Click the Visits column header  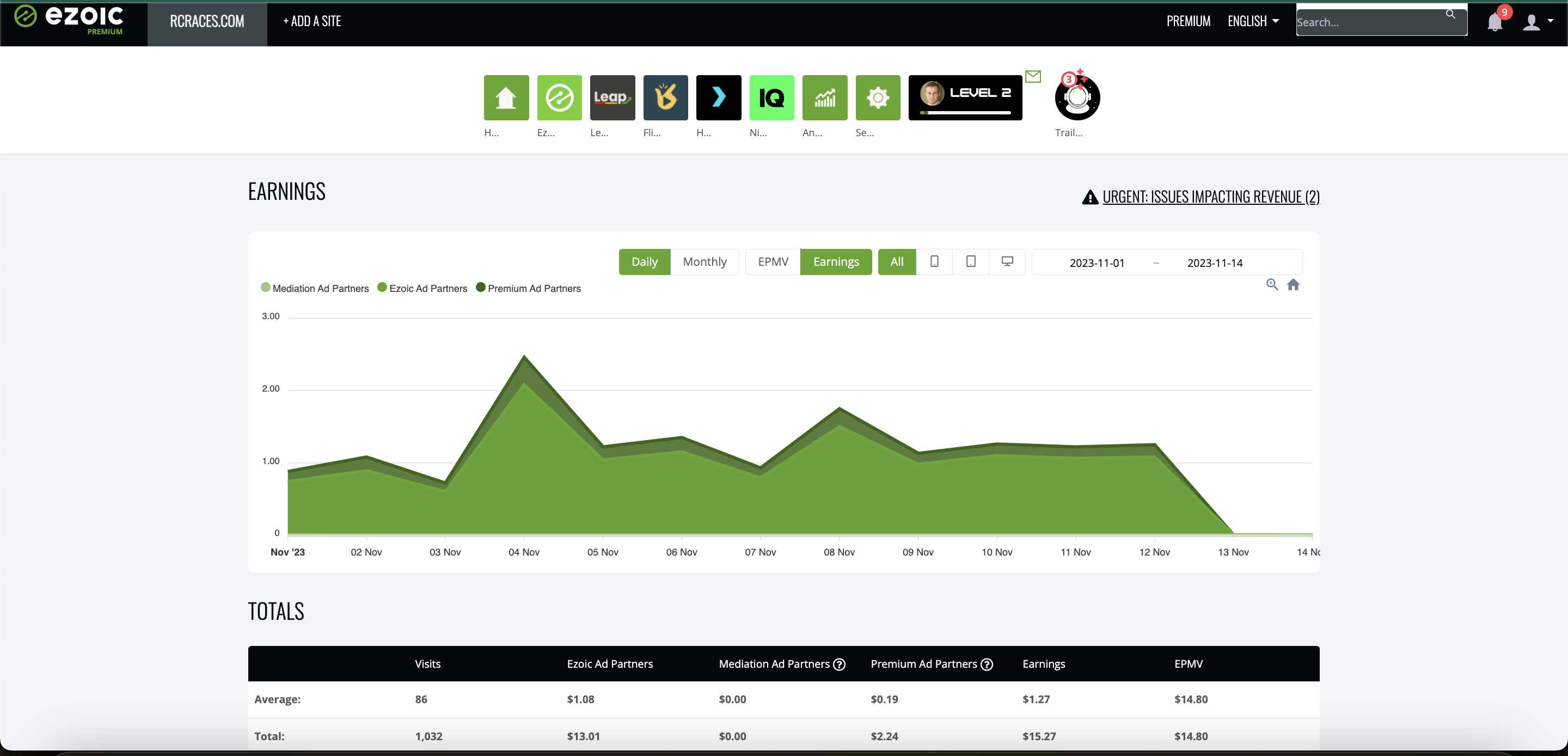[427, 664]
